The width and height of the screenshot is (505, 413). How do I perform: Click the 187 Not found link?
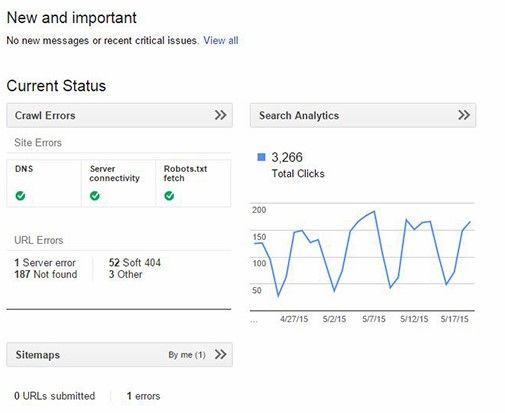point(46,274)
